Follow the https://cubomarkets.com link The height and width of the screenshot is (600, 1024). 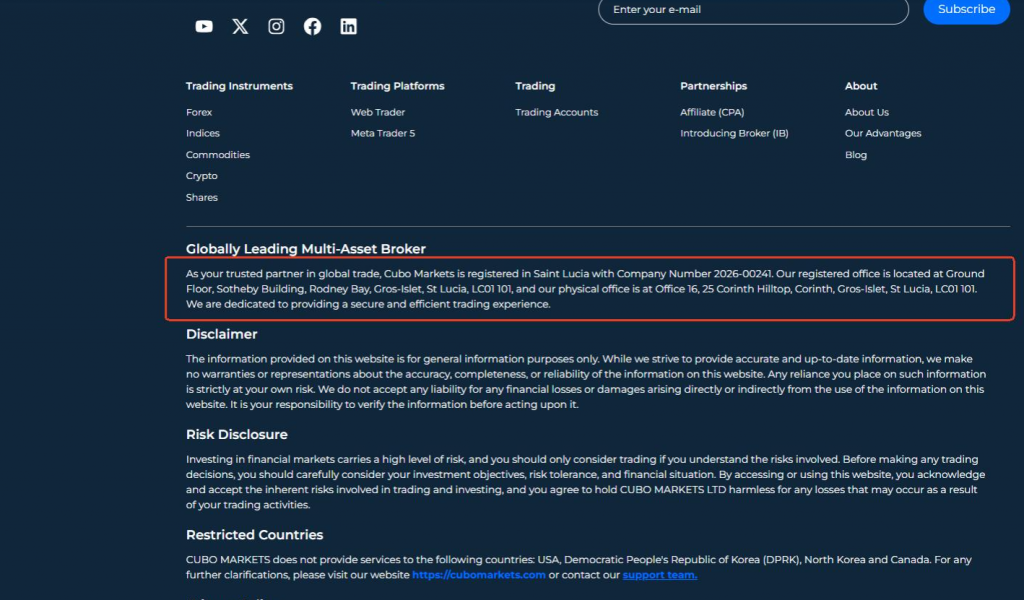479,575
